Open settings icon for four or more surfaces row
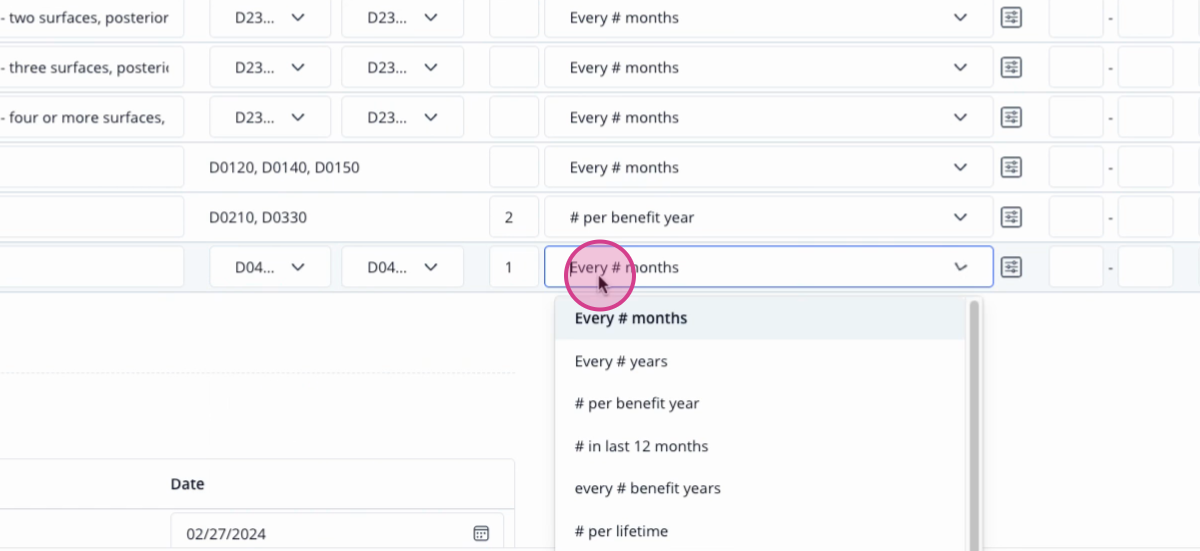 (1012, 117)
